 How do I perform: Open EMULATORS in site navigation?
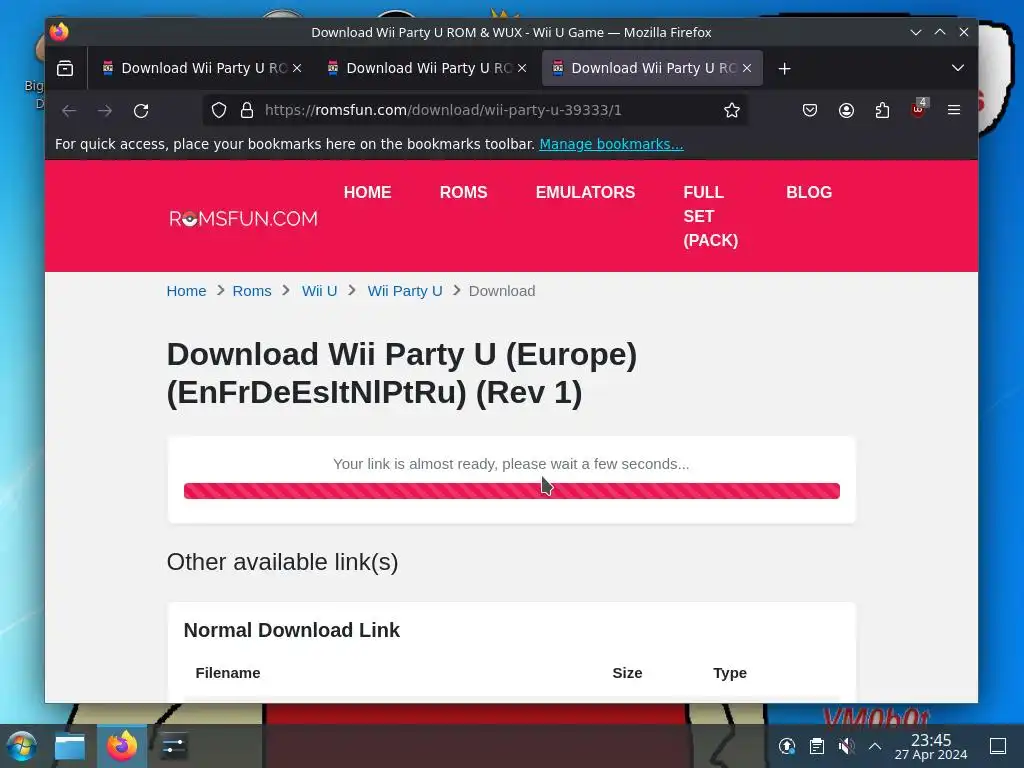click(x=585, y=193)
